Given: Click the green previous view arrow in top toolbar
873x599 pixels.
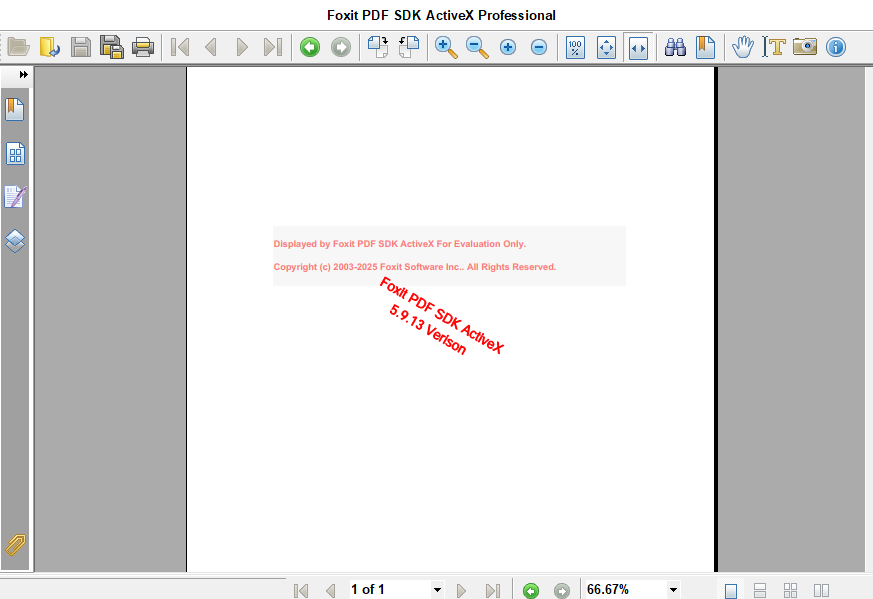Looking at the screenshot, I should (x=310, y=47).
